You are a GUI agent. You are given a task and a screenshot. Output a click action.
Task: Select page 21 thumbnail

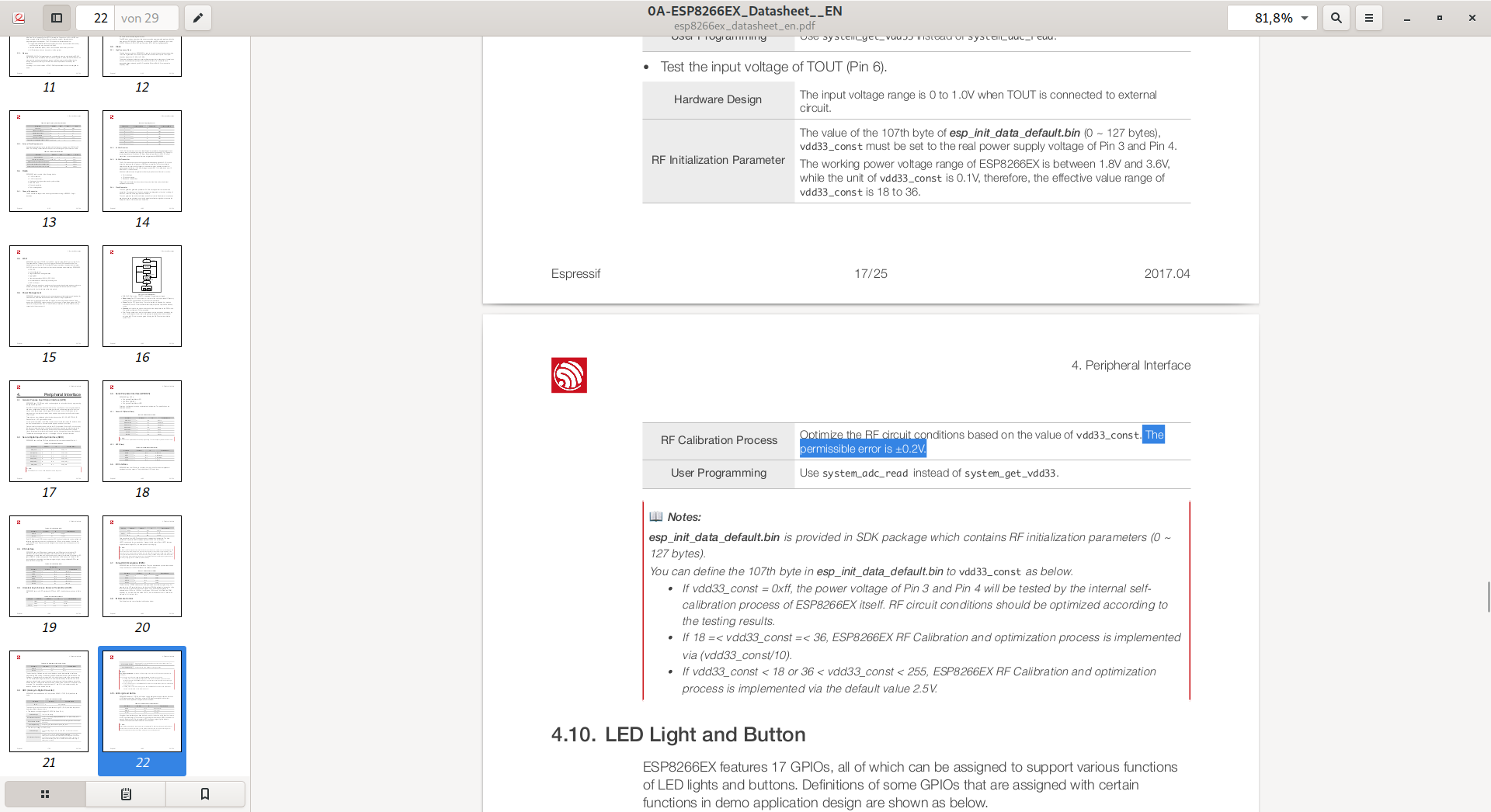pyautogui.click(x=49, y=701)
